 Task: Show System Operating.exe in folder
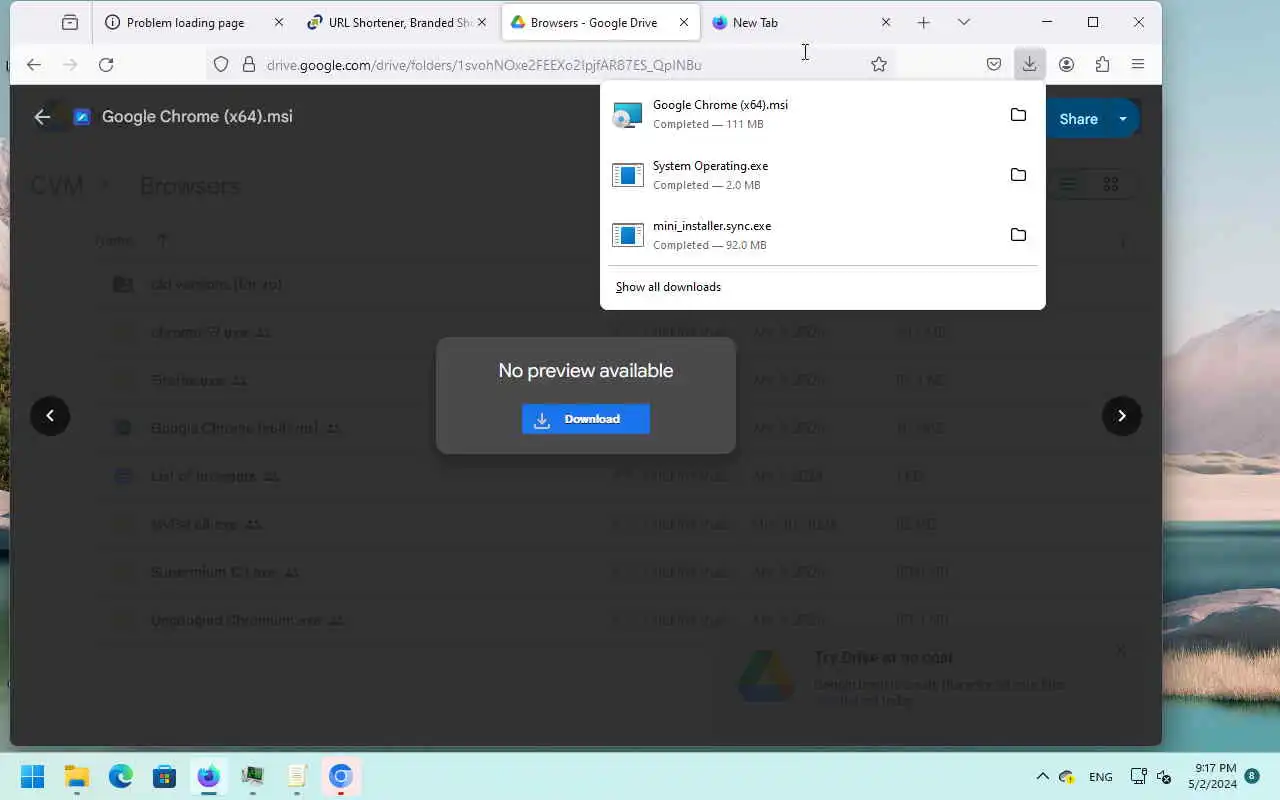point(1018,175)
